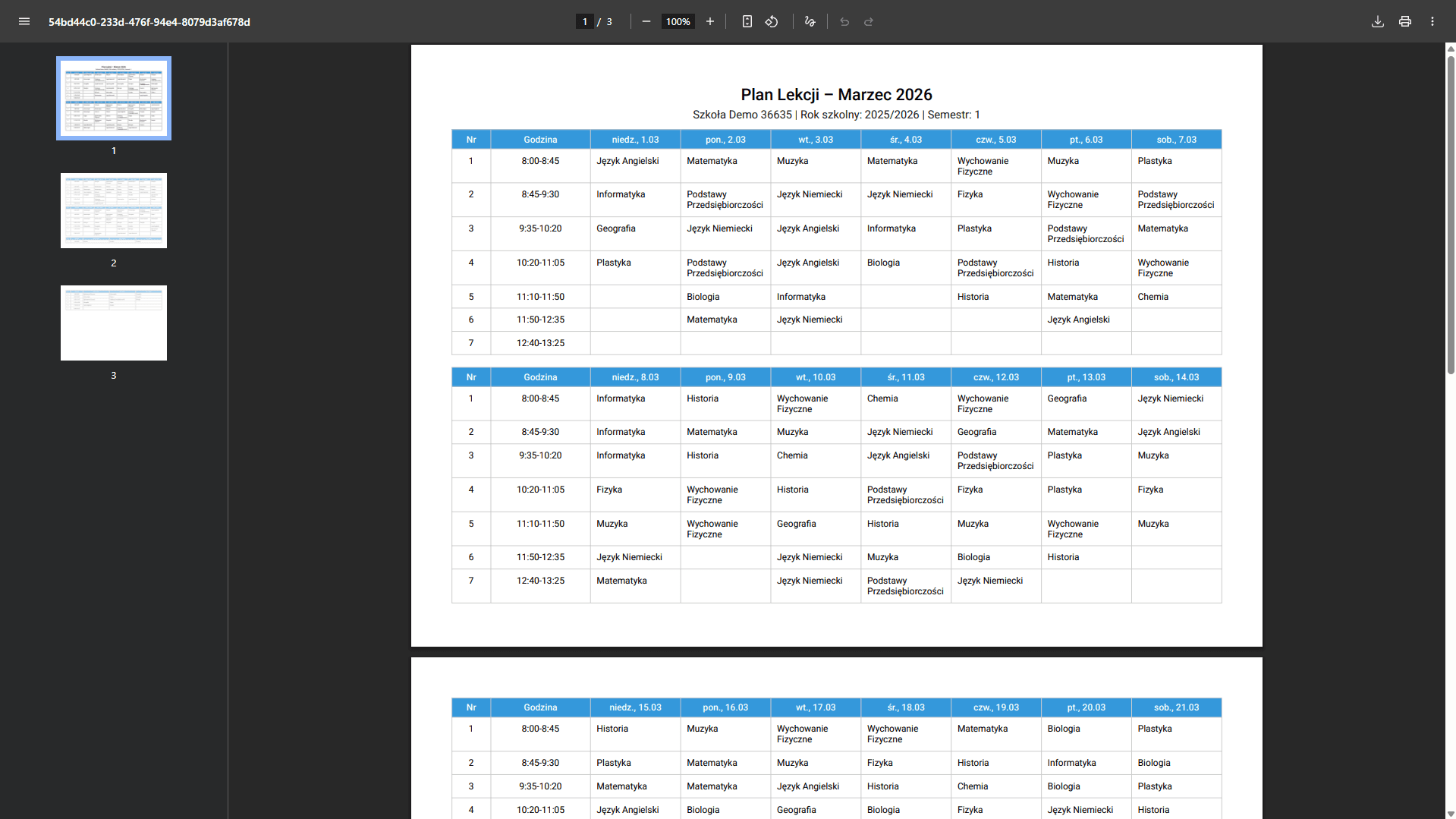Click the vertical scrollbar thumb

coord(1451,213)
